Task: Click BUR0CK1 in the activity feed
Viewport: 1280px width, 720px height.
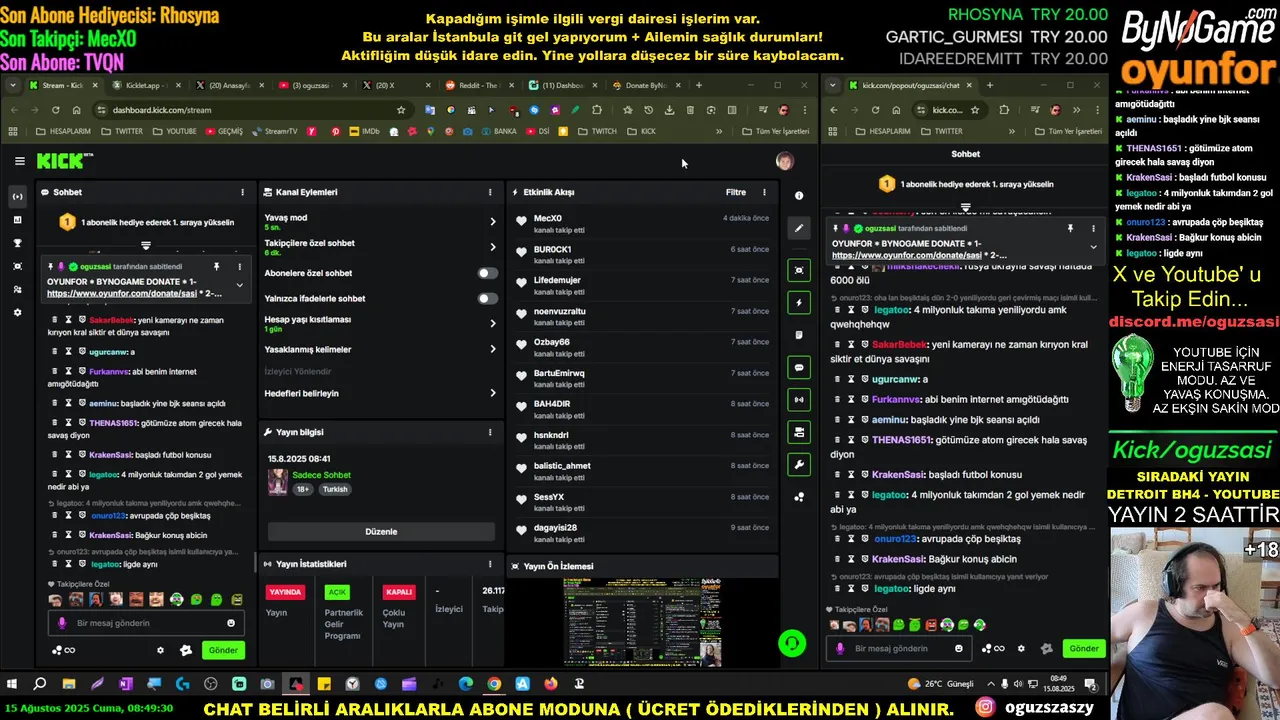Action: click(552, 249)
